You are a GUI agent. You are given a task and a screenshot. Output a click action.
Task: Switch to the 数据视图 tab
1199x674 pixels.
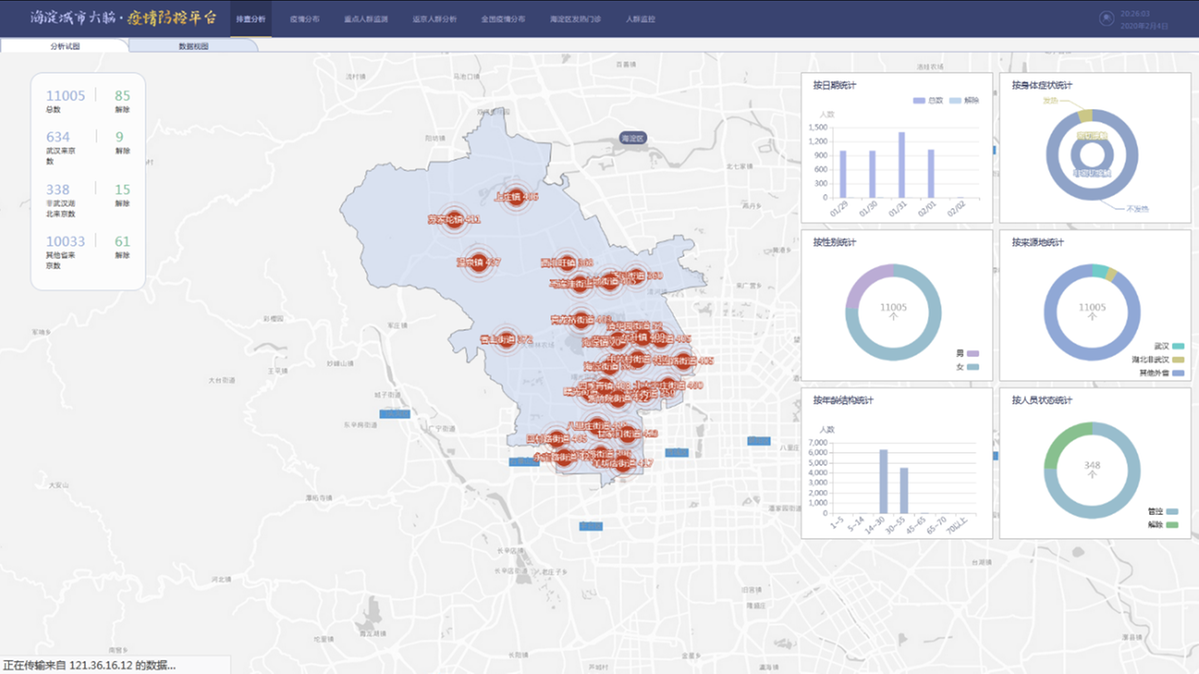click(x=193, y=46)
